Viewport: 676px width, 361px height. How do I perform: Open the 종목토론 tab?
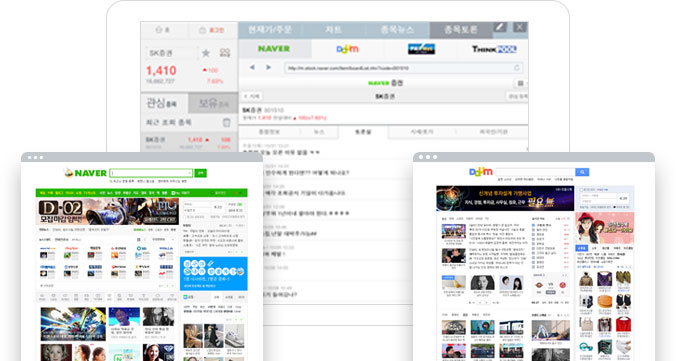461,30
